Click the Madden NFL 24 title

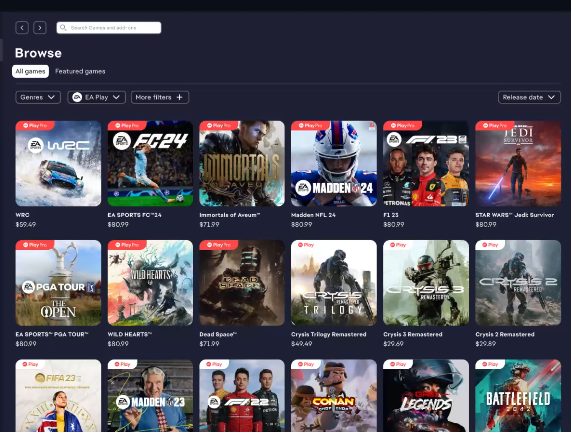pos(313,215)
